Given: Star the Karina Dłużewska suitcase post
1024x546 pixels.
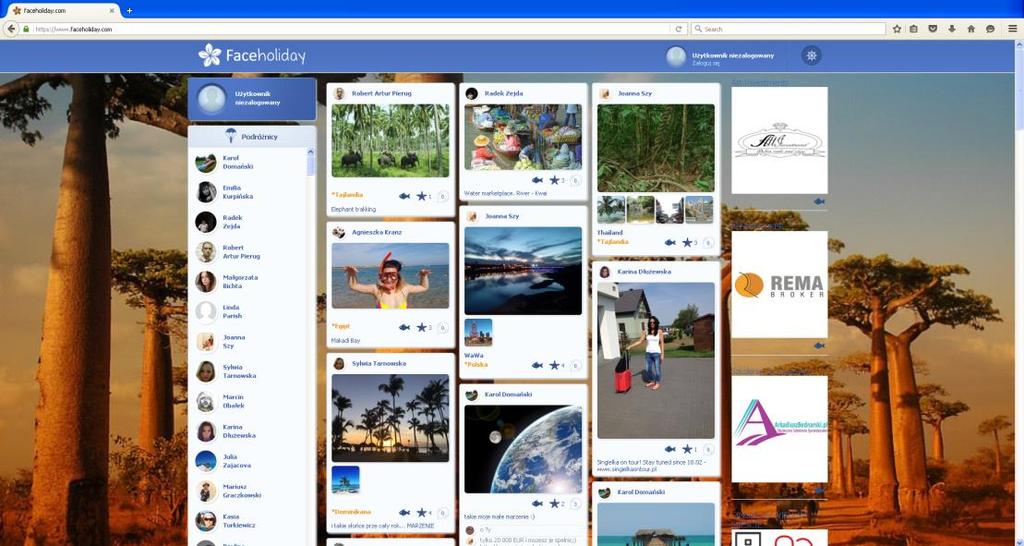Looking at the screenshot, I should click(687, 449).
